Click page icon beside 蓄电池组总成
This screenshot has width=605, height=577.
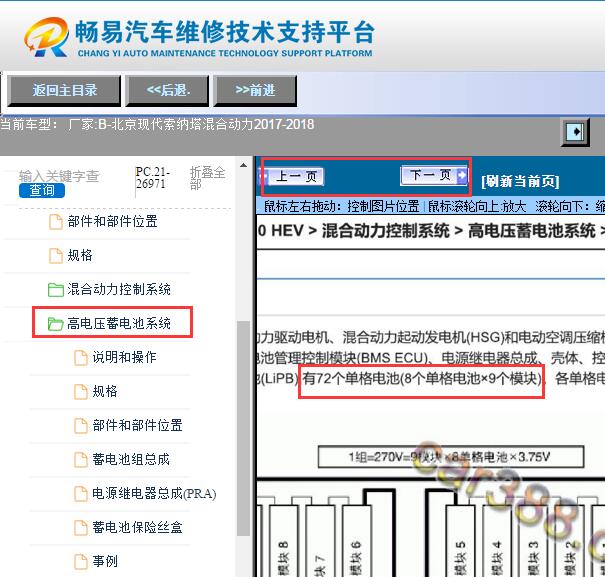(x=81, y=460)
